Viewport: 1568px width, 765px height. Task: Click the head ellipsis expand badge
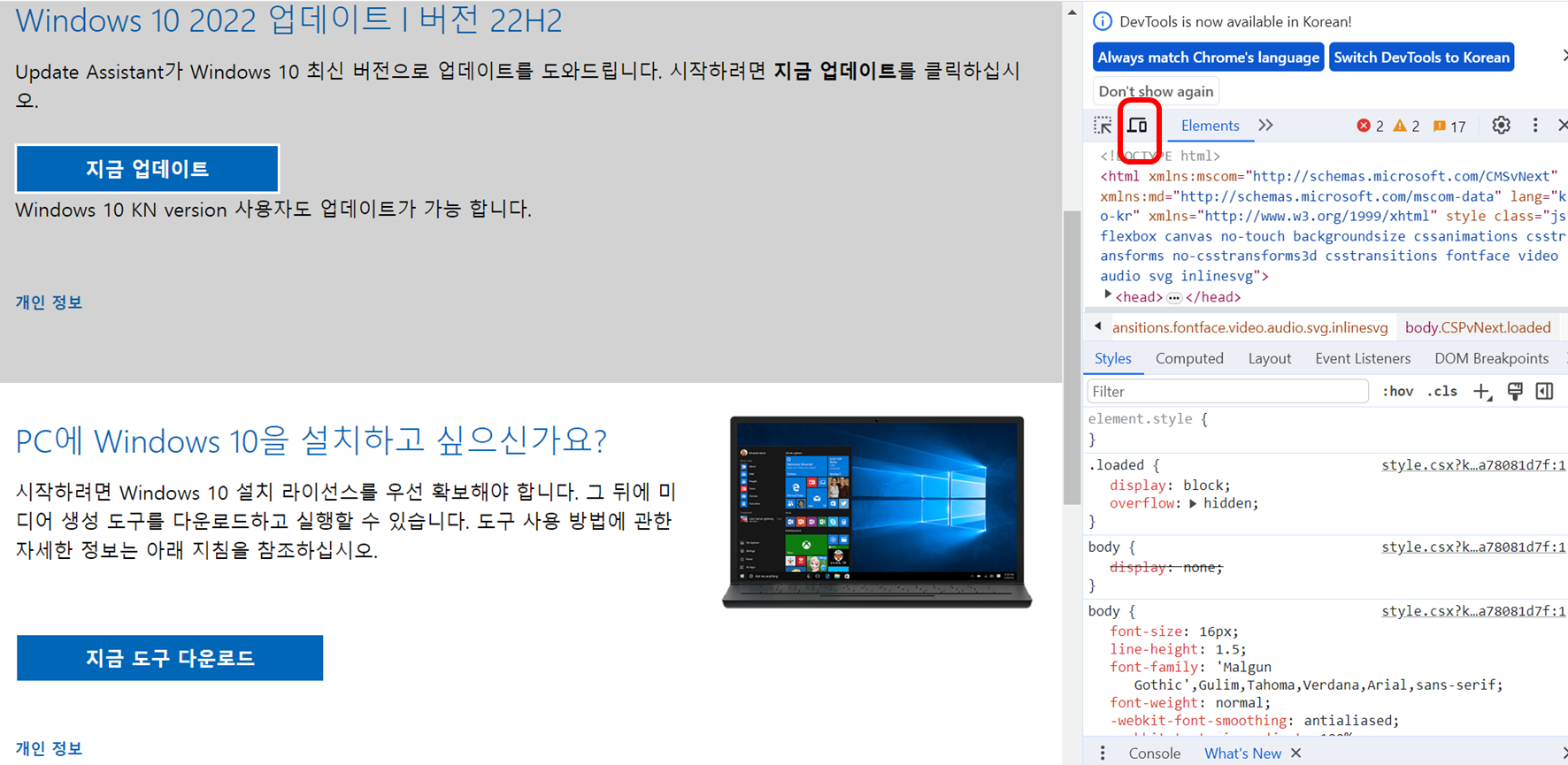(x=1174, y=298)
